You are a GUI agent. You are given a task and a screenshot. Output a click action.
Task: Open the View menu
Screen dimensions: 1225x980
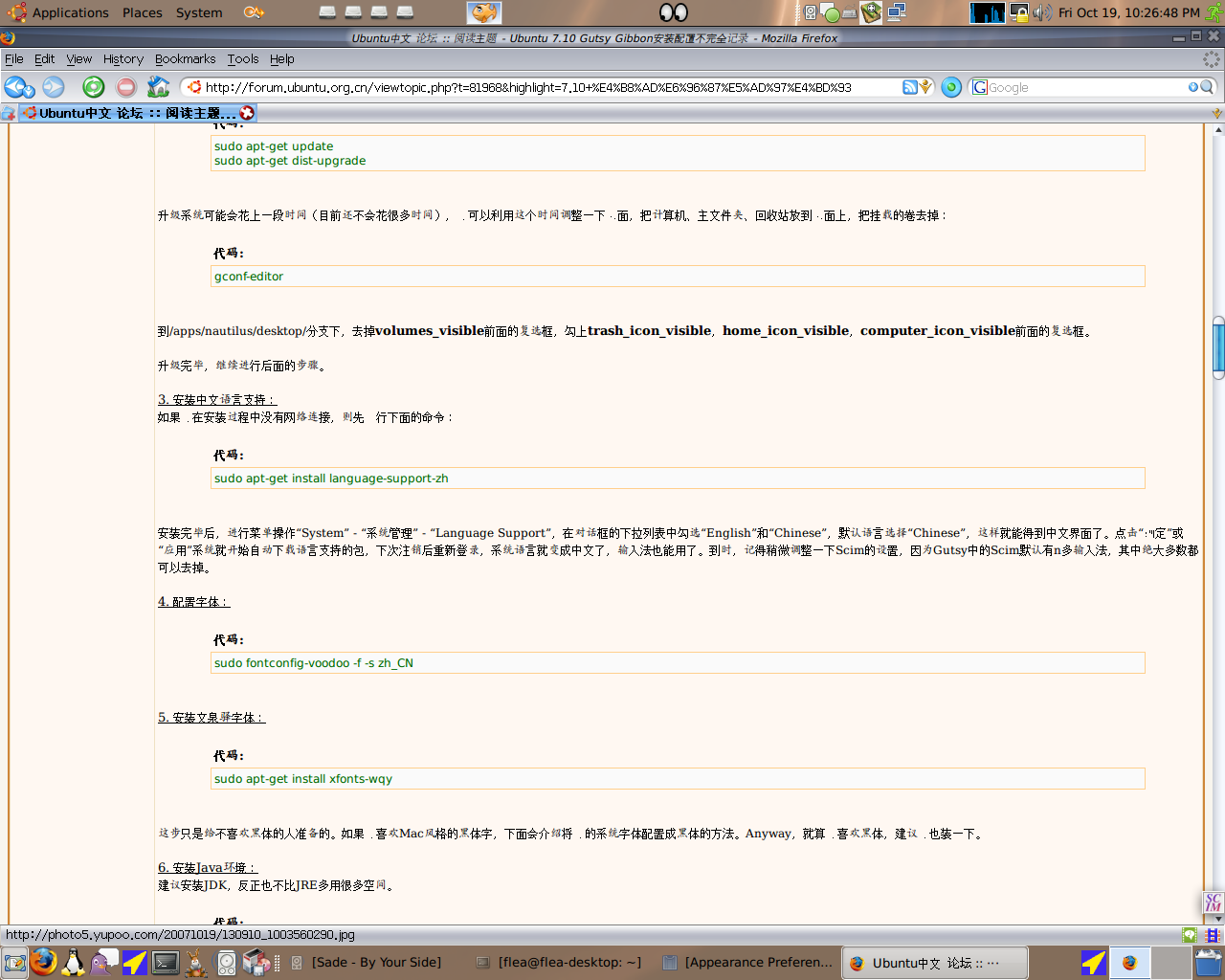(79, 59)
